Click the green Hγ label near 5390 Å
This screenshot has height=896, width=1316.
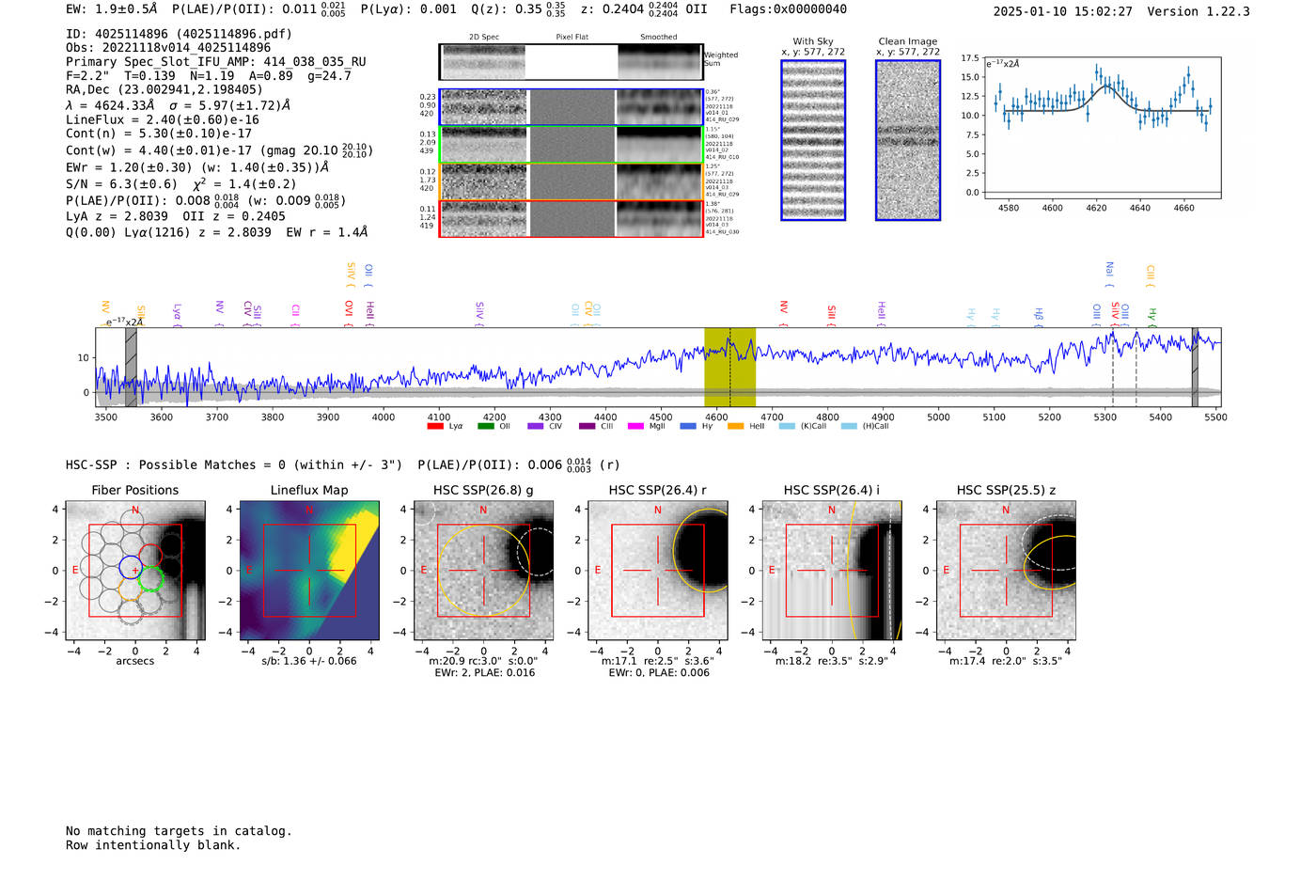click(1151, 316)
